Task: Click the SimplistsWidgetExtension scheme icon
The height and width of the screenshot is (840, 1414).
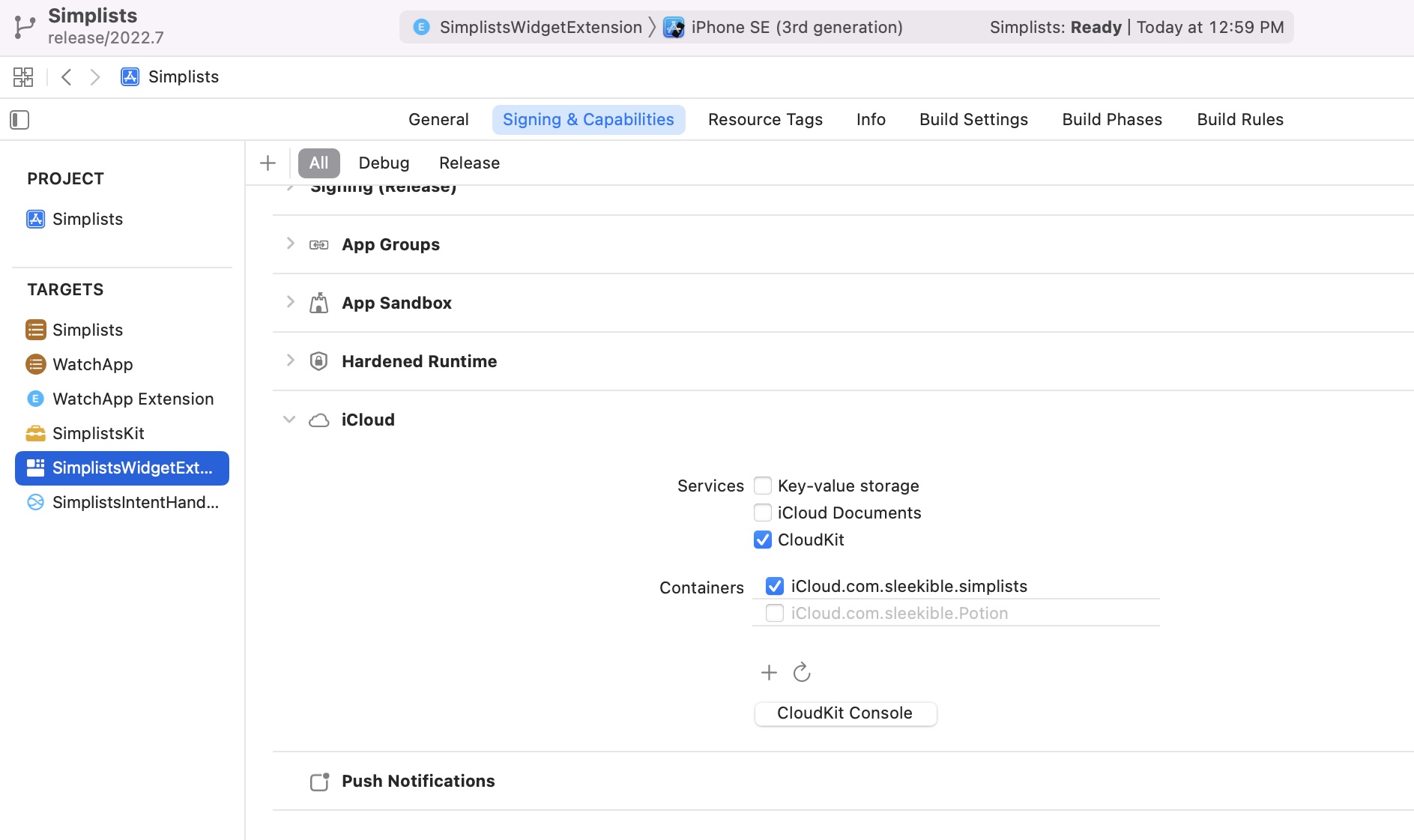Action: point(422,27)
